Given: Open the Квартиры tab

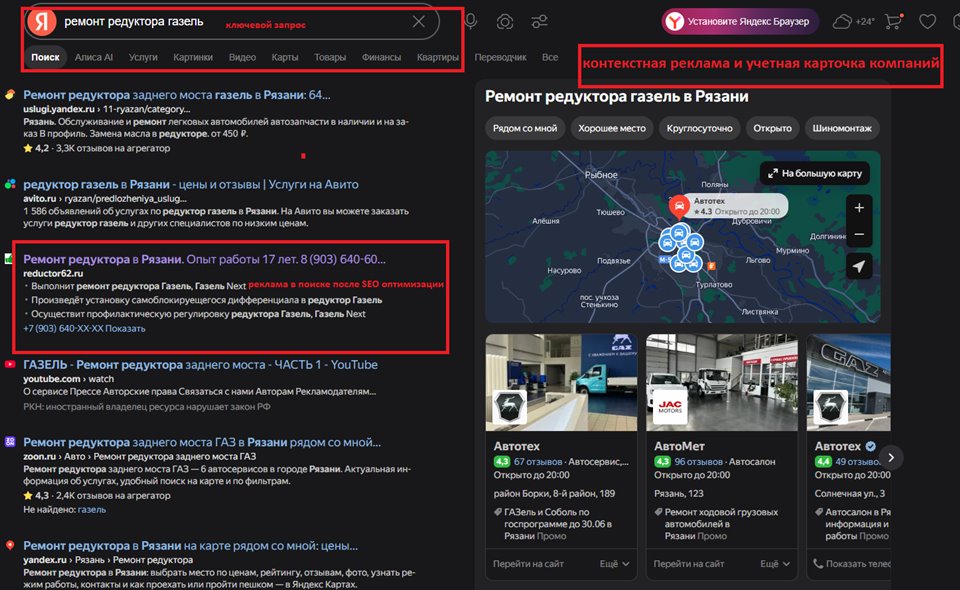Looking at the screenshot, I should [x=438, y=57].
